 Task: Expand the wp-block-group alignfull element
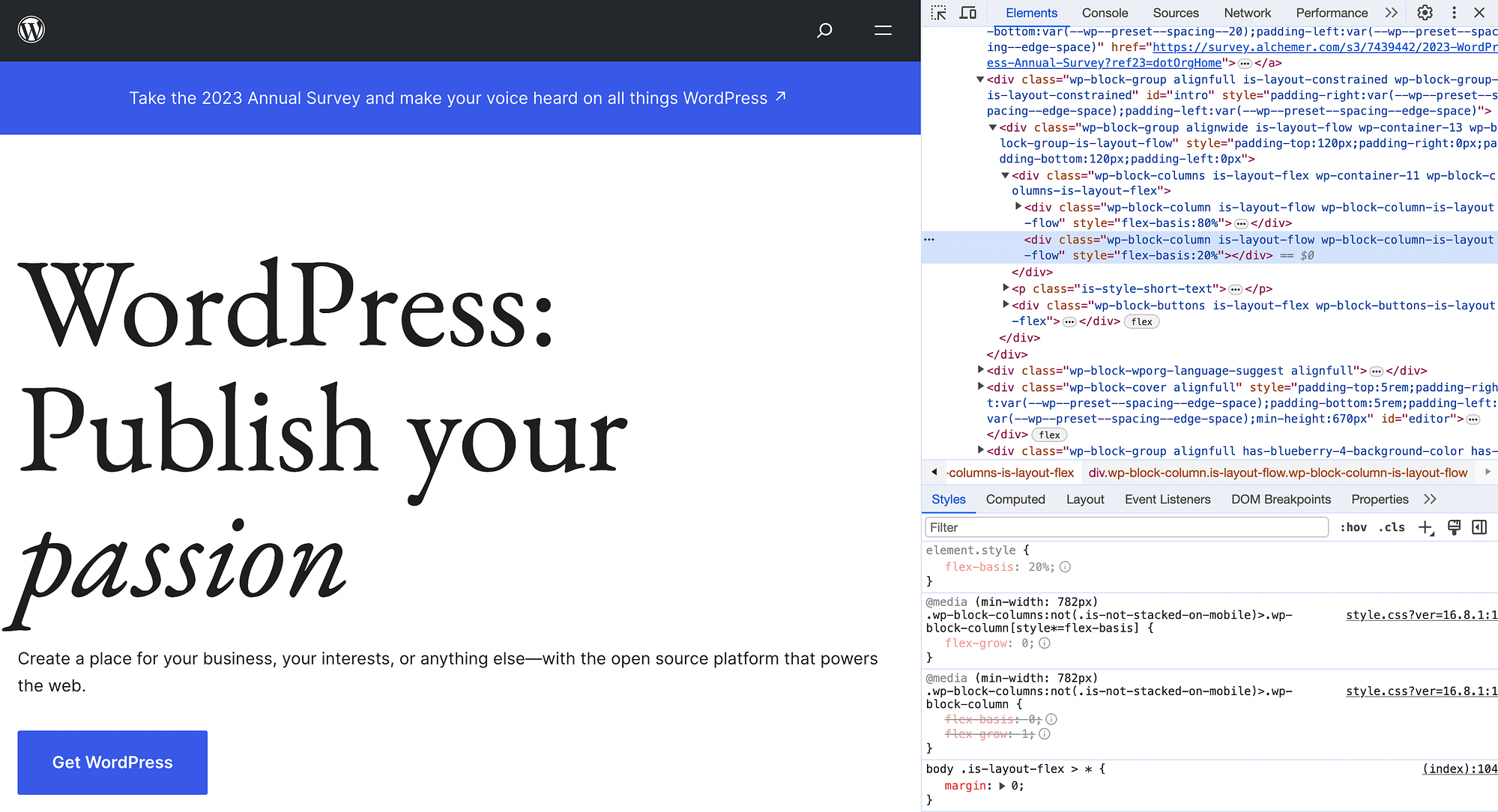click(980, 452)
